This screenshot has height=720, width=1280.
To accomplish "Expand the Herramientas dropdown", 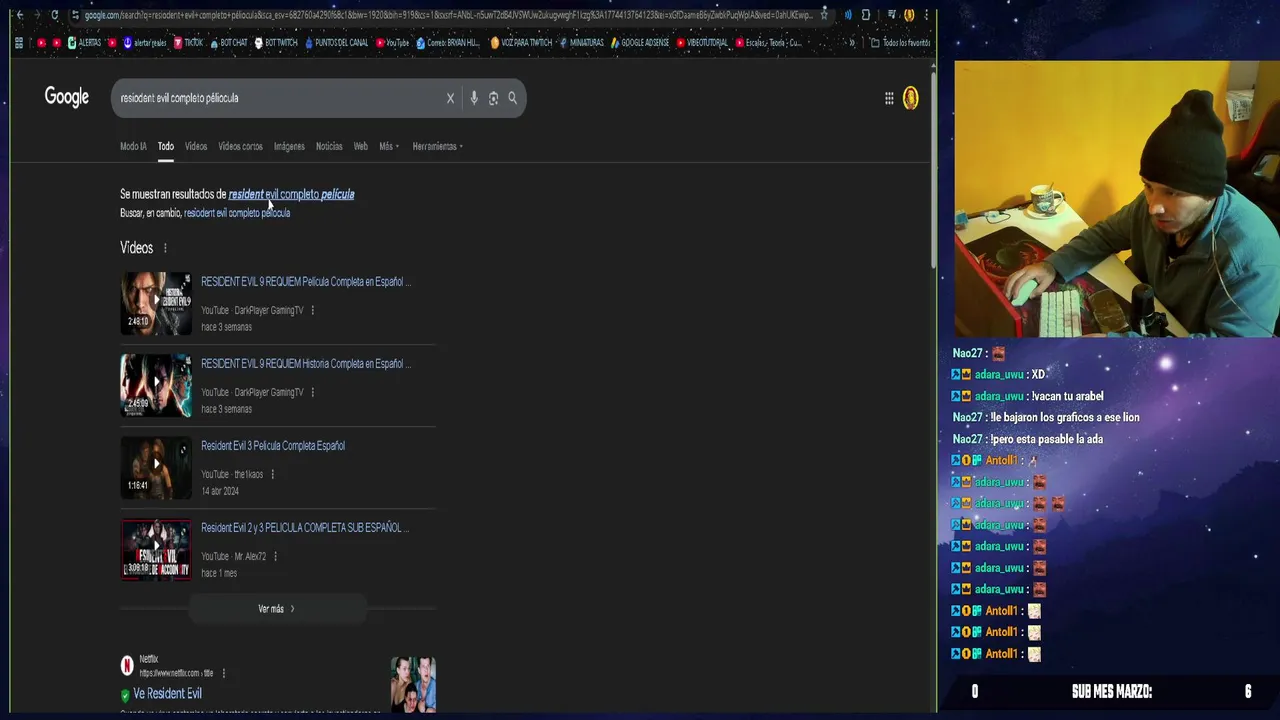I will pyautogui.click(x=437, y=146).
